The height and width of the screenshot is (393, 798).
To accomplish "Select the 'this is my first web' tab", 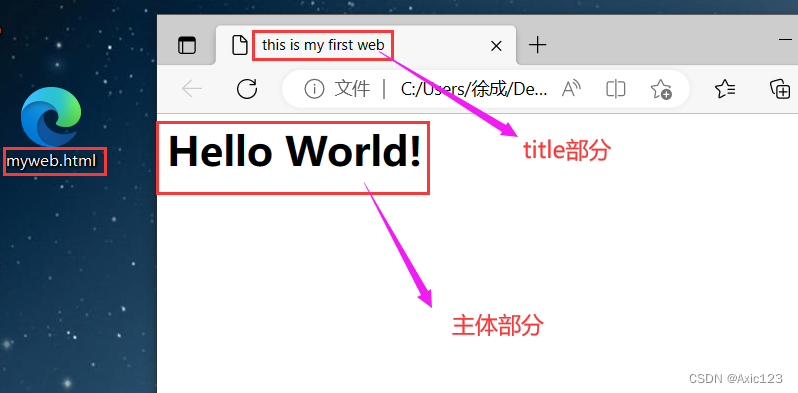I will [366, 45].
